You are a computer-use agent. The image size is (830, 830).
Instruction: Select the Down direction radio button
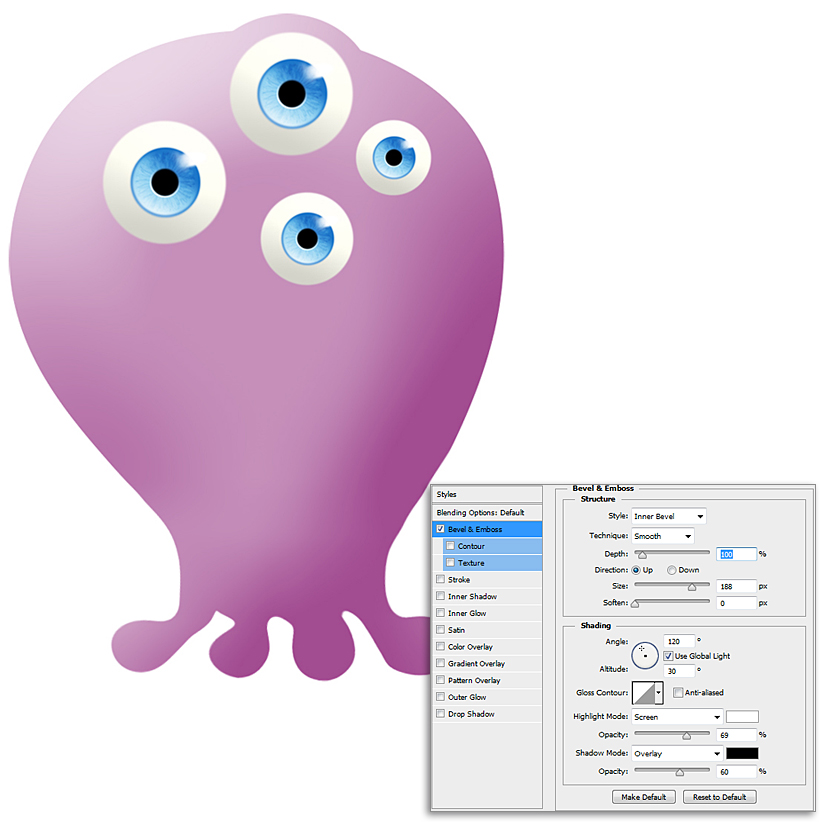pos(671,570)
